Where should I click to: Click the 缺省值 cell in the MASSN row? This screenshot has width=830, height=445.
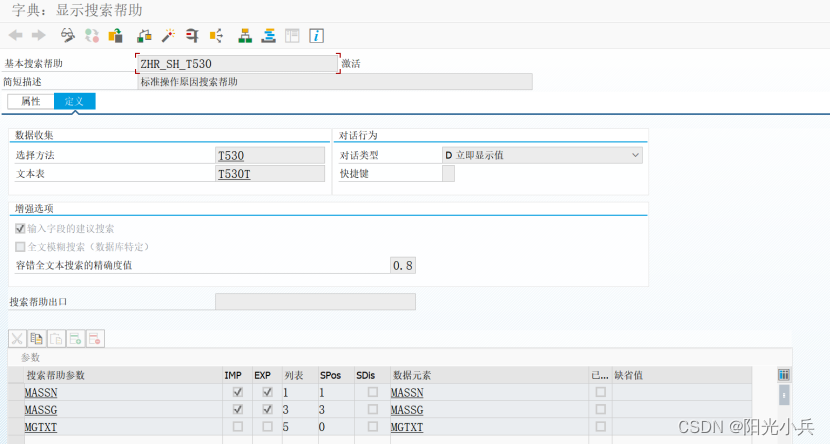coord(682,393)
